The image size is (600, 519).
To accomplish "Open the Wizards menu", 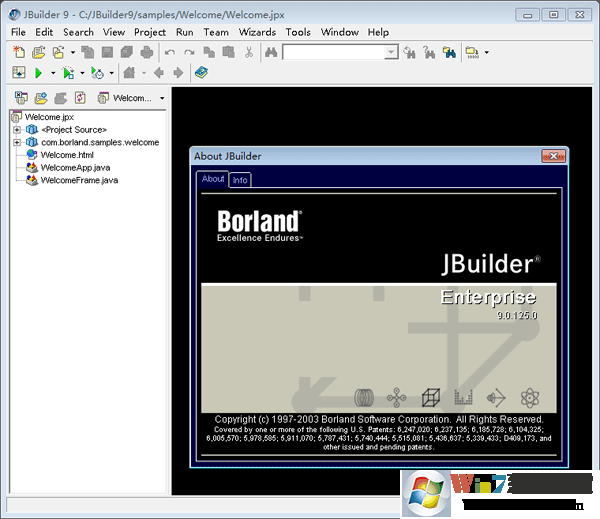I will [x=257, y=32].
